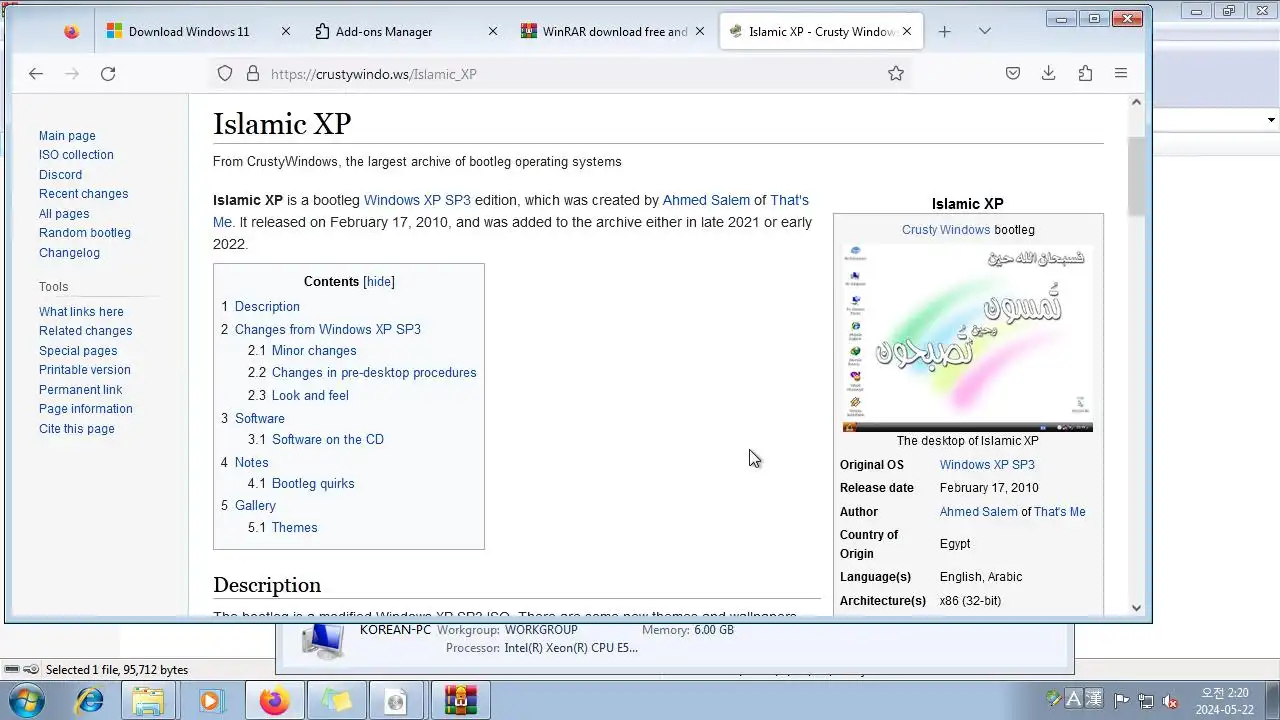Save page to Pocket
This screenshot has height=720, width=1280.
coord(1013,73)
